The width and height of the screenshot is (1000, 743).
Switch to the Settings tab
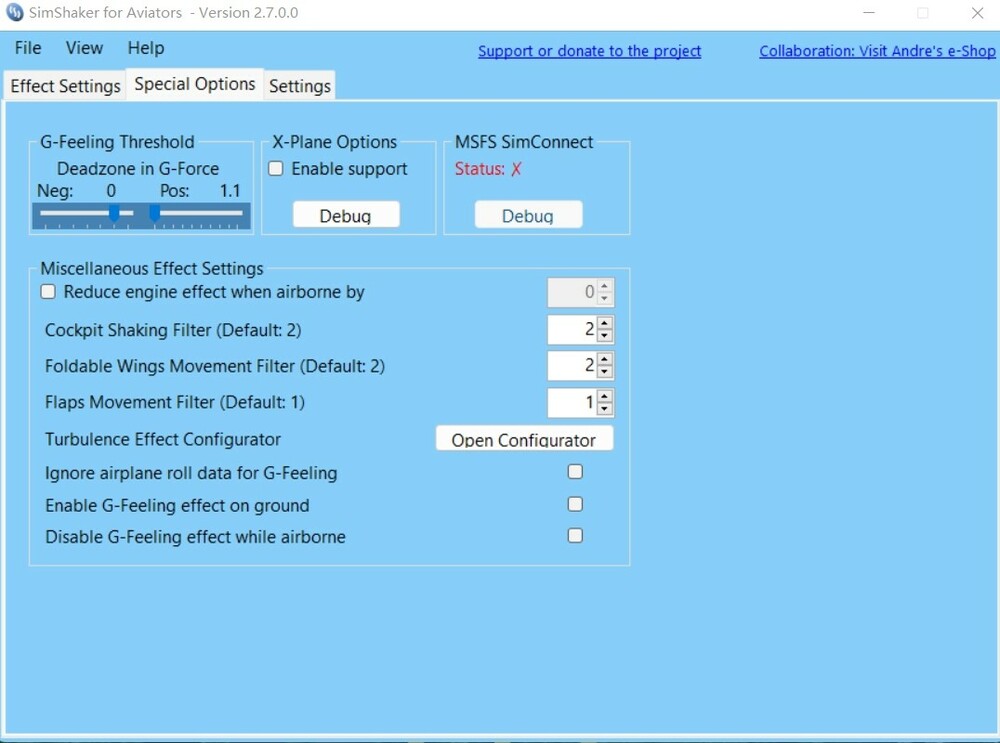pyautogui.click(x=300, y=86)
